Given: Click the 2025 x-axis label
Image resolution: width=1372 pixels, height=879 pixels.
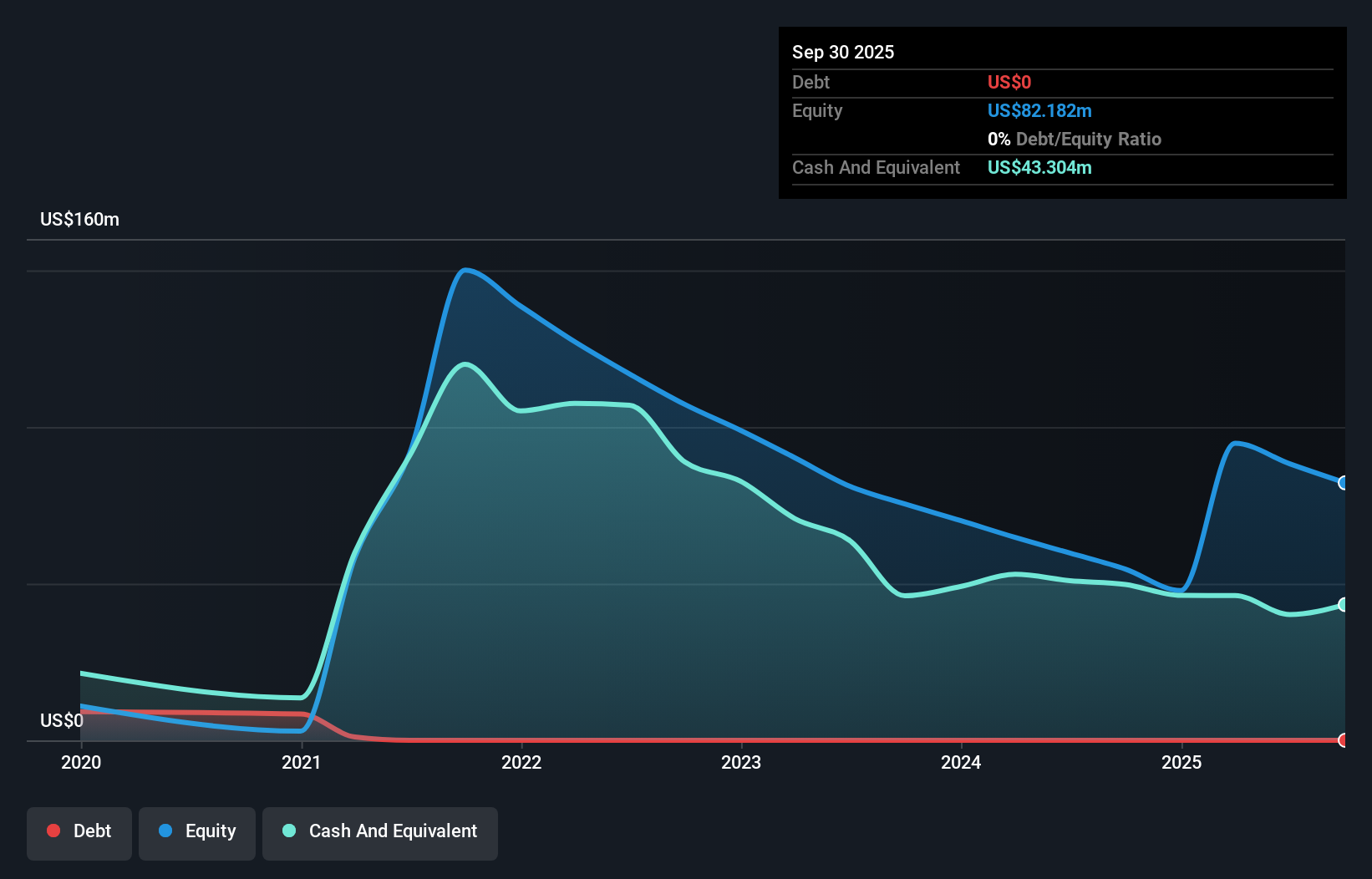Looking at the screenshot, I should [1181, 762].
